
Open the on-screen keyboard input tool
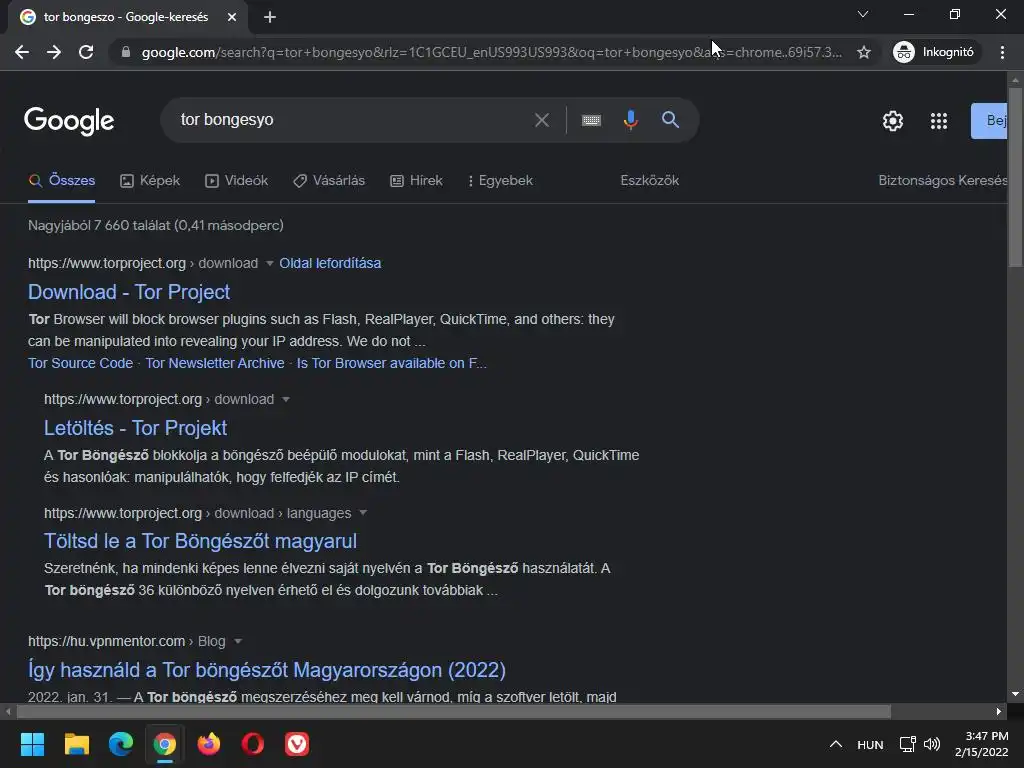click(x=591, y=120)
